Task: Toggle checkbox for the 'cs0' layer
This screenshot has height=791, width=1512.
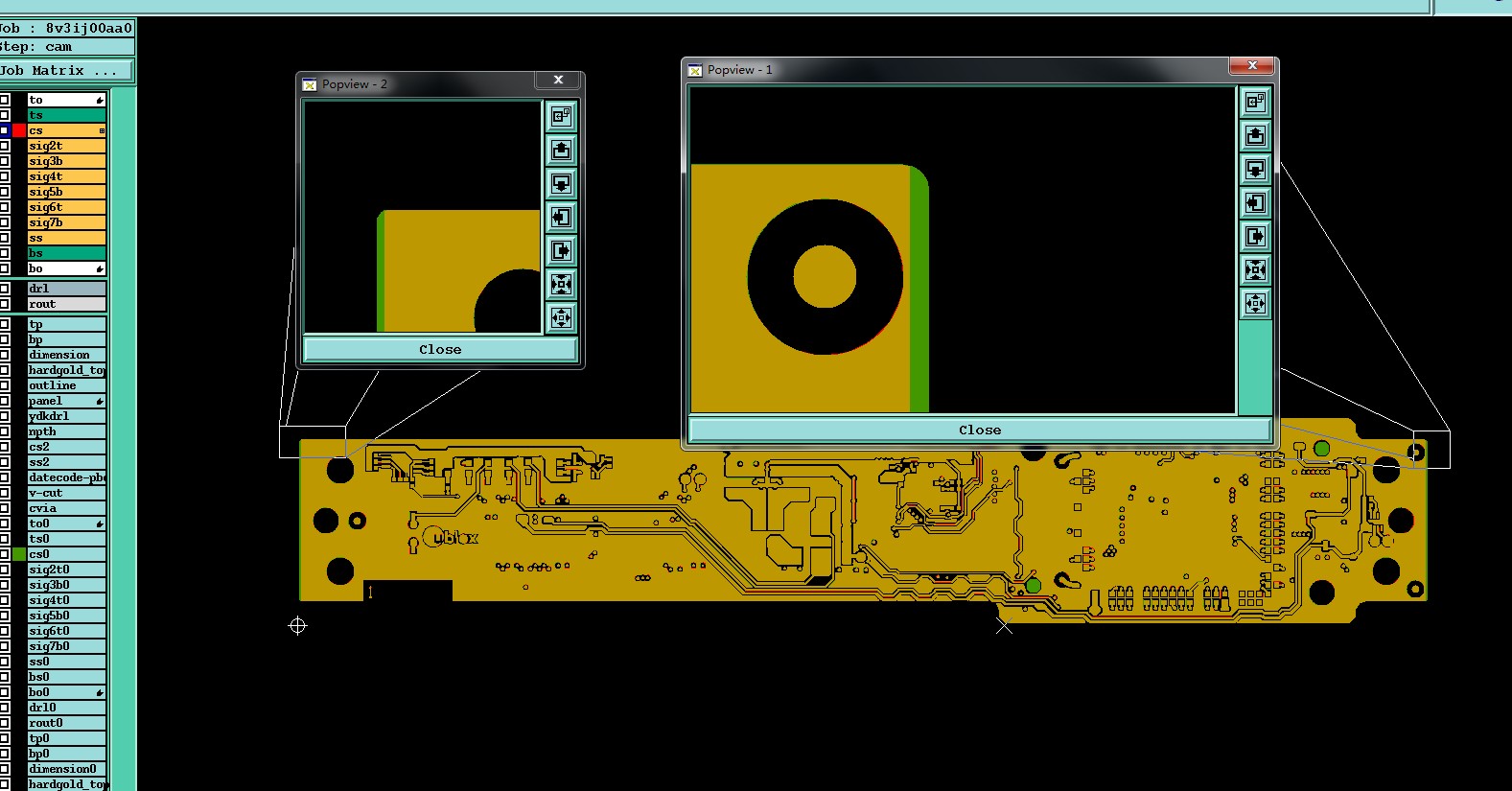Action: coord(5,554)
